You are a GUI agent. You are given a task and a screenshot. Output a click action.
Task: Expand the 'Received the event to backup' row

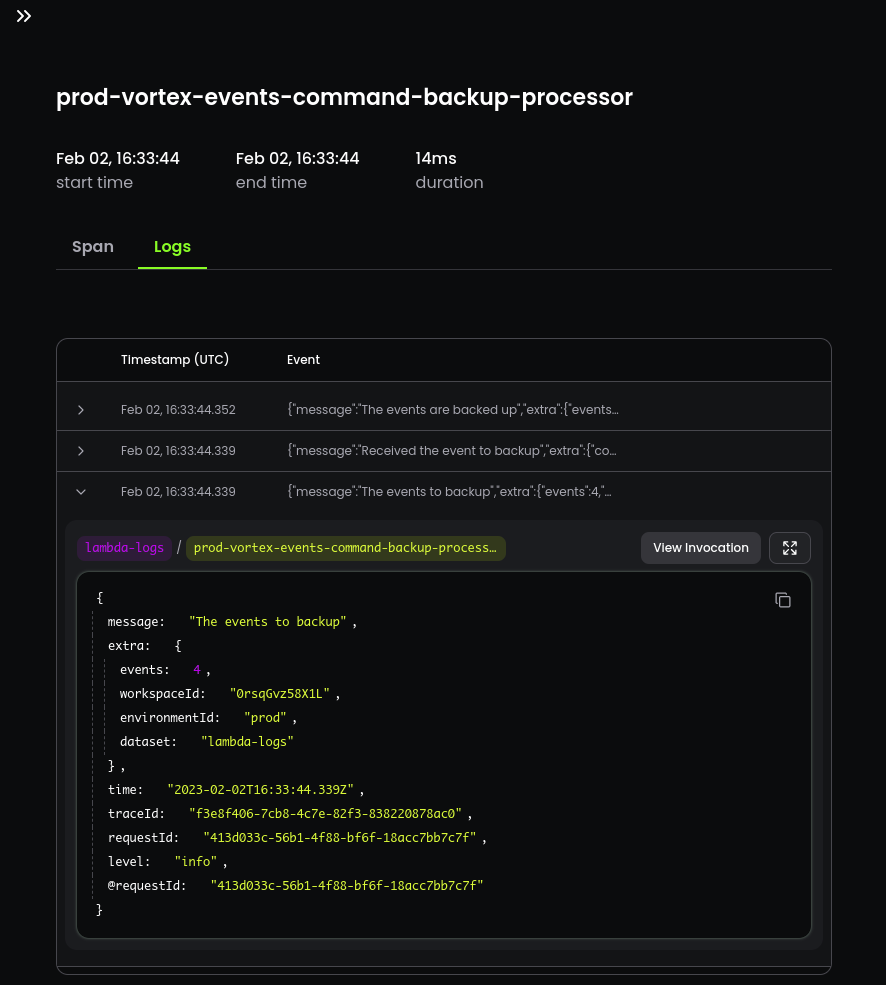coord(81,450)
